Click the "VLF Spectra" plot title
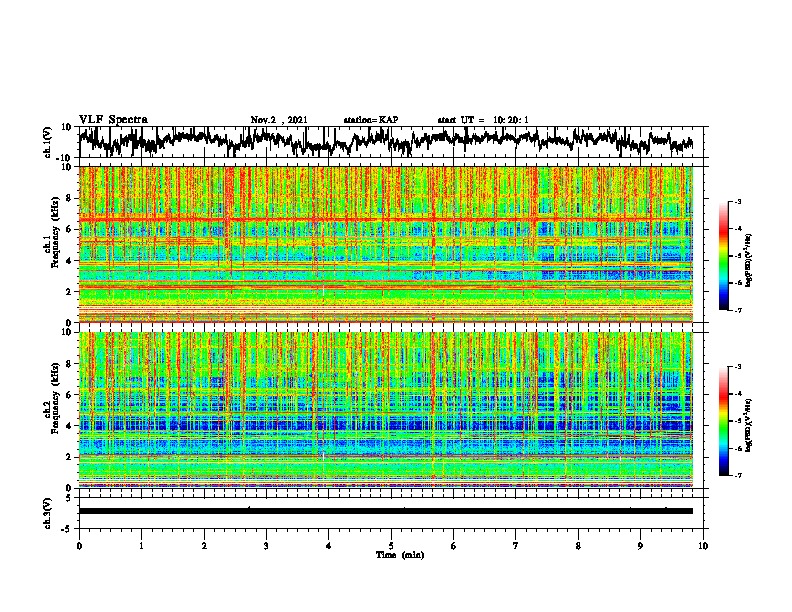 coord(113,120)
